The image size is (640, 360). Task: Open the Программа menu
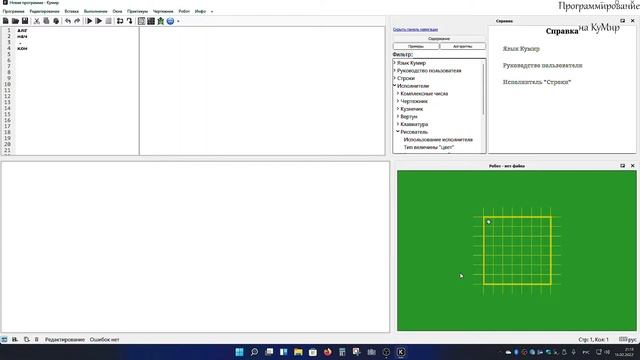tap(13, 11)
